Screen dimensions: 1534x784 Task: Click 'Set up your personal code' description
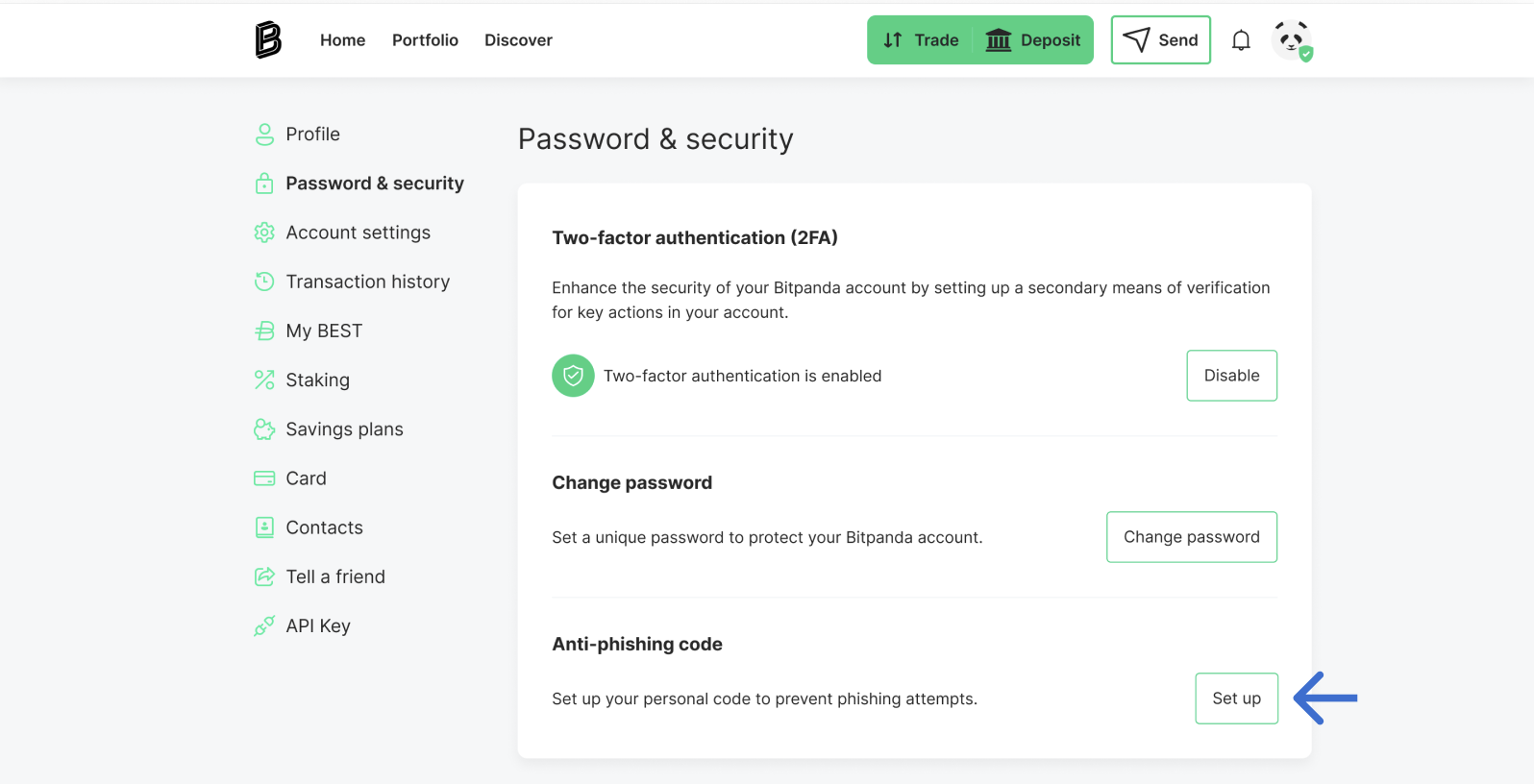(x=764, y=698)
